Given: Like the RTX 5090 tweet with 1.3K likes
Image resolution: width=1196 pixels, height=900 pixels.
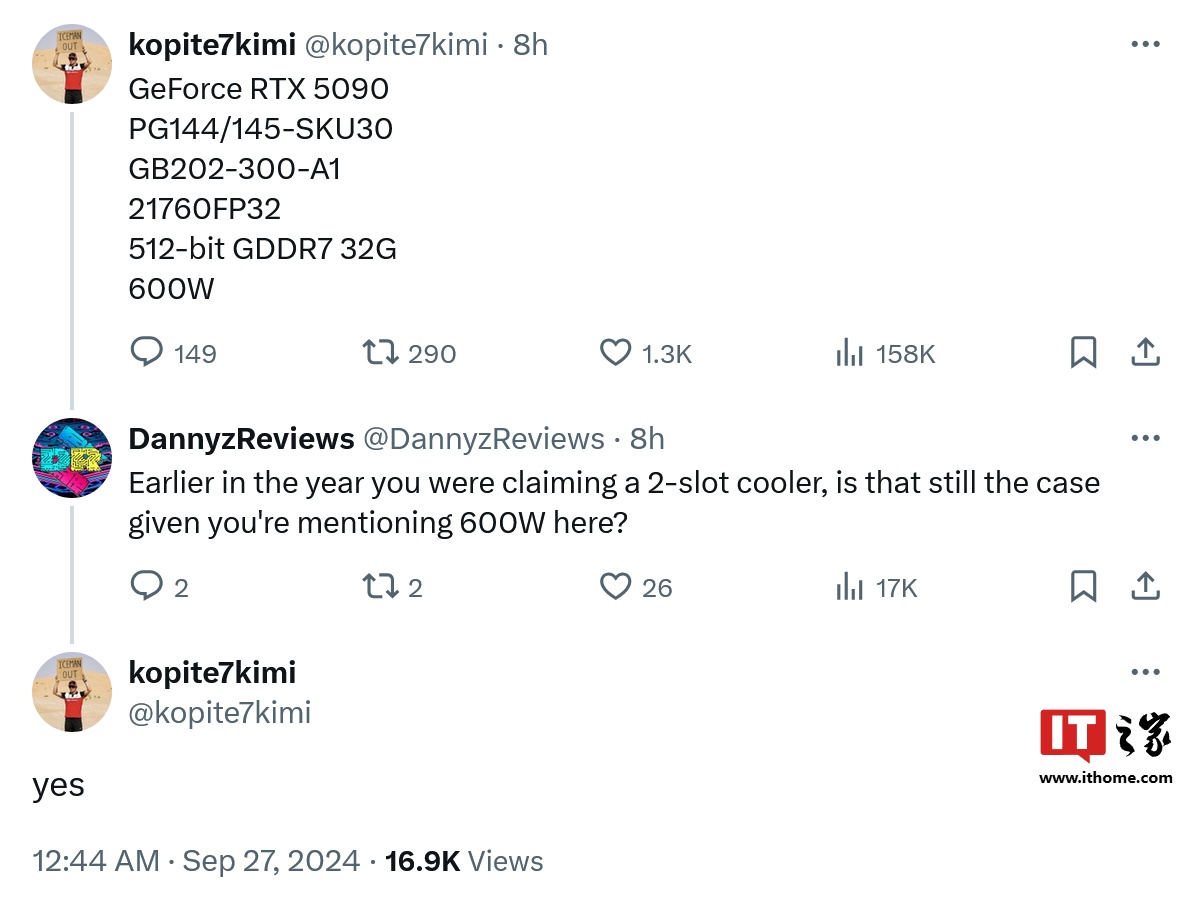Looking at the screenshot, I should [x=615, y=352].
